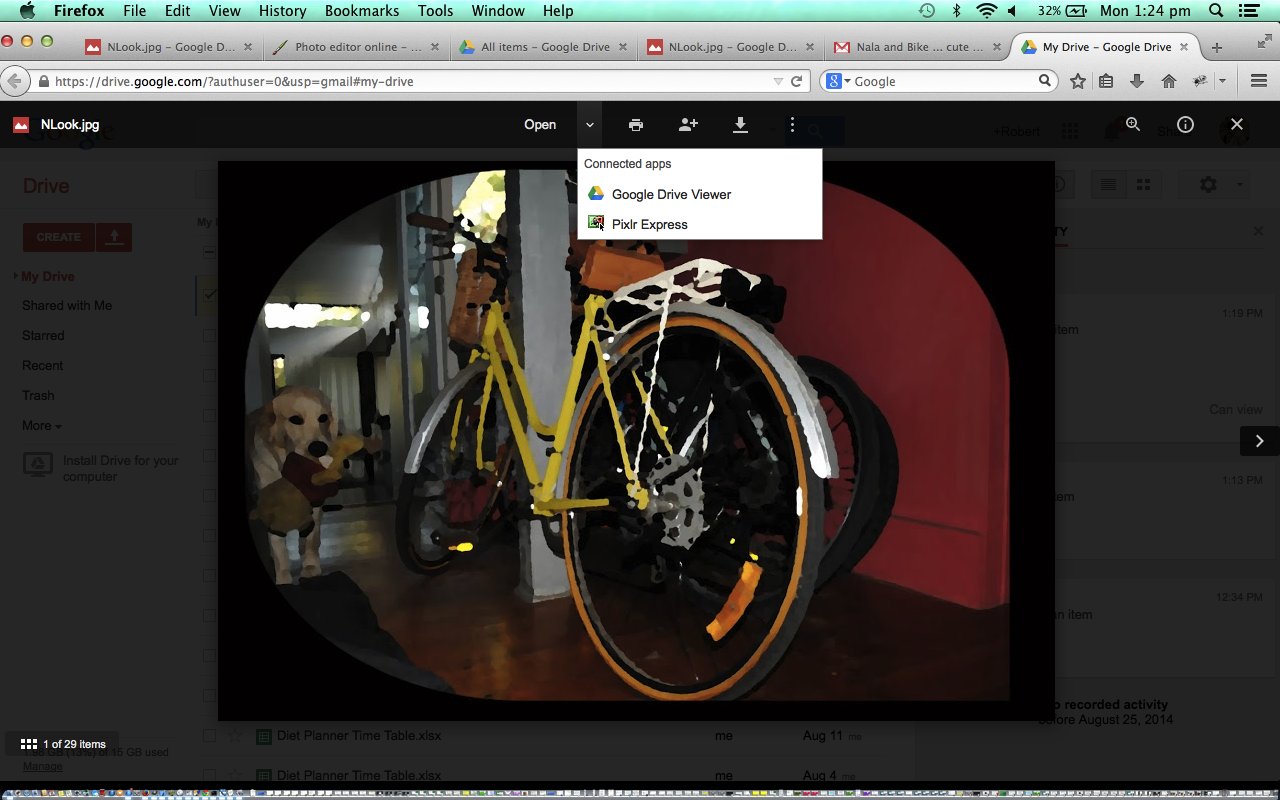1280x800 pixels.
Task: Show file details via the info icon
Action: (x=1185, y=125)
